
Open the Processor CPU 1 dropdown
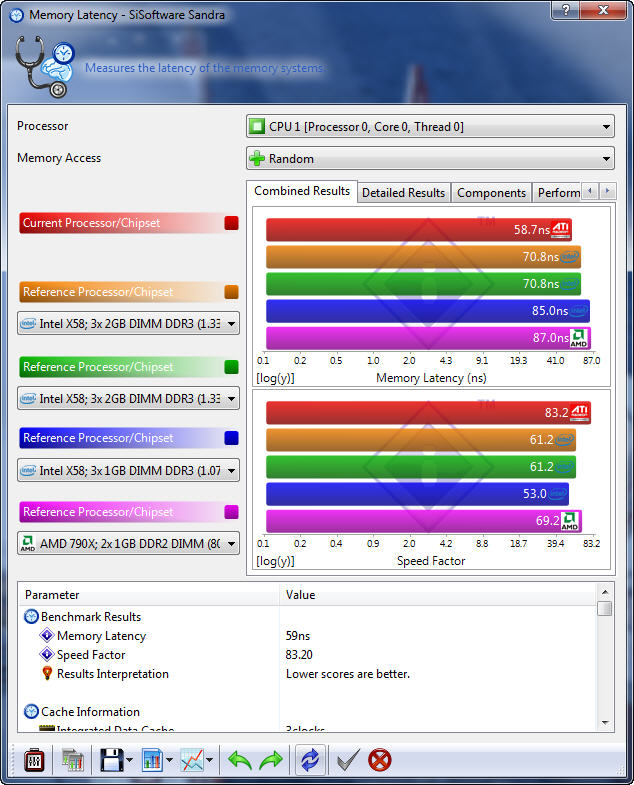[x=430, y=127]
